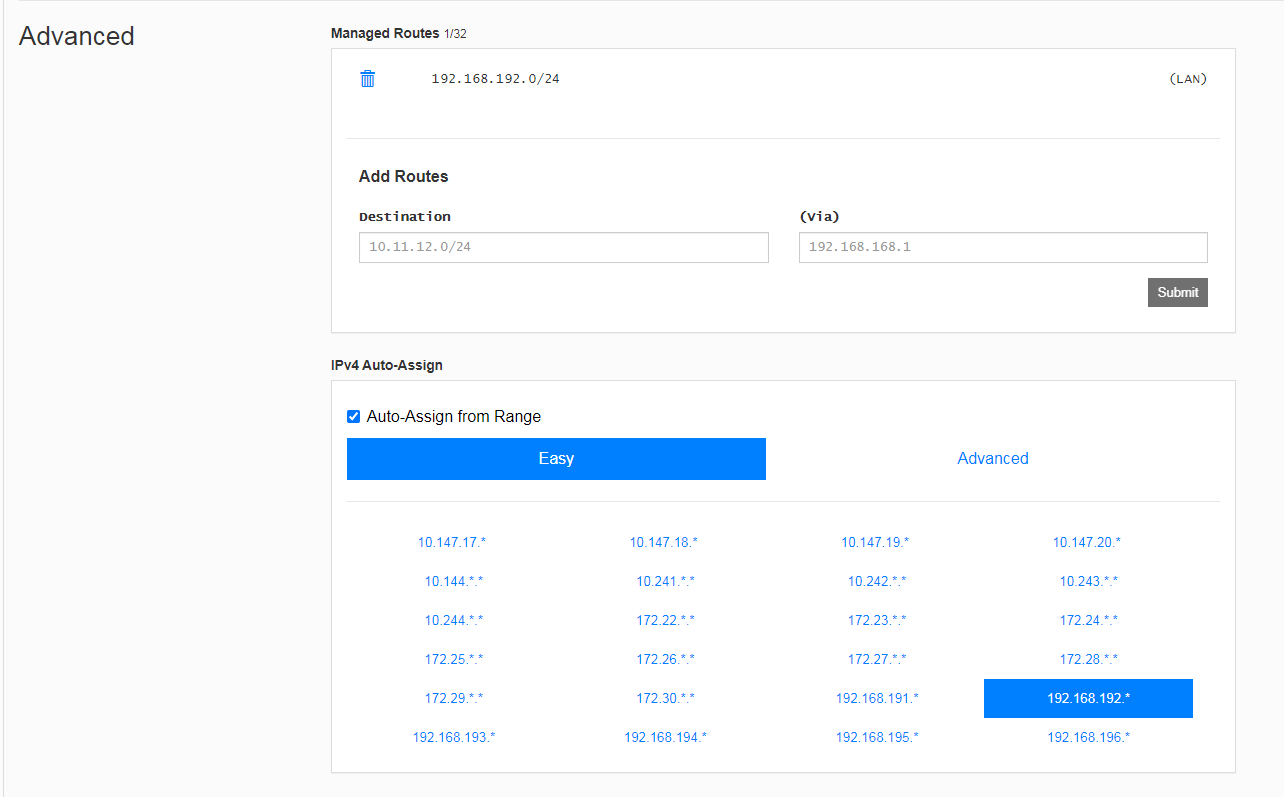The width and height of the screenshot is (1284, 797).
Task: Choose the 10.147.20.* IP range
Action: tap(1087, 542)
